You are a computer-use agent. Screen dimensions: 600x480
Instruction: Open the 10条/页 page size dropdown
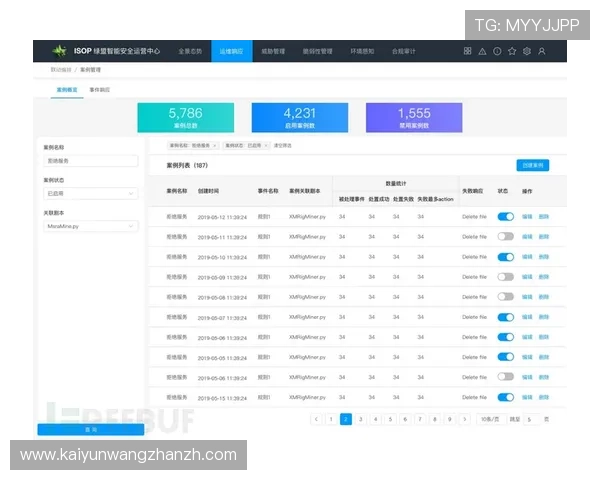tap(488, 419)
